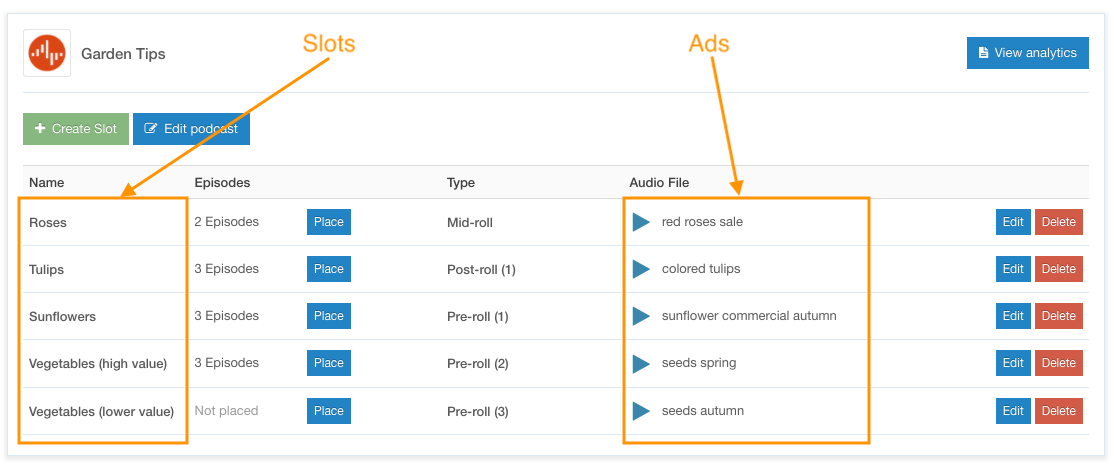
Task: Click the Garden Tips podcast title
Action: pyautogui.click(x=123, y=54)
